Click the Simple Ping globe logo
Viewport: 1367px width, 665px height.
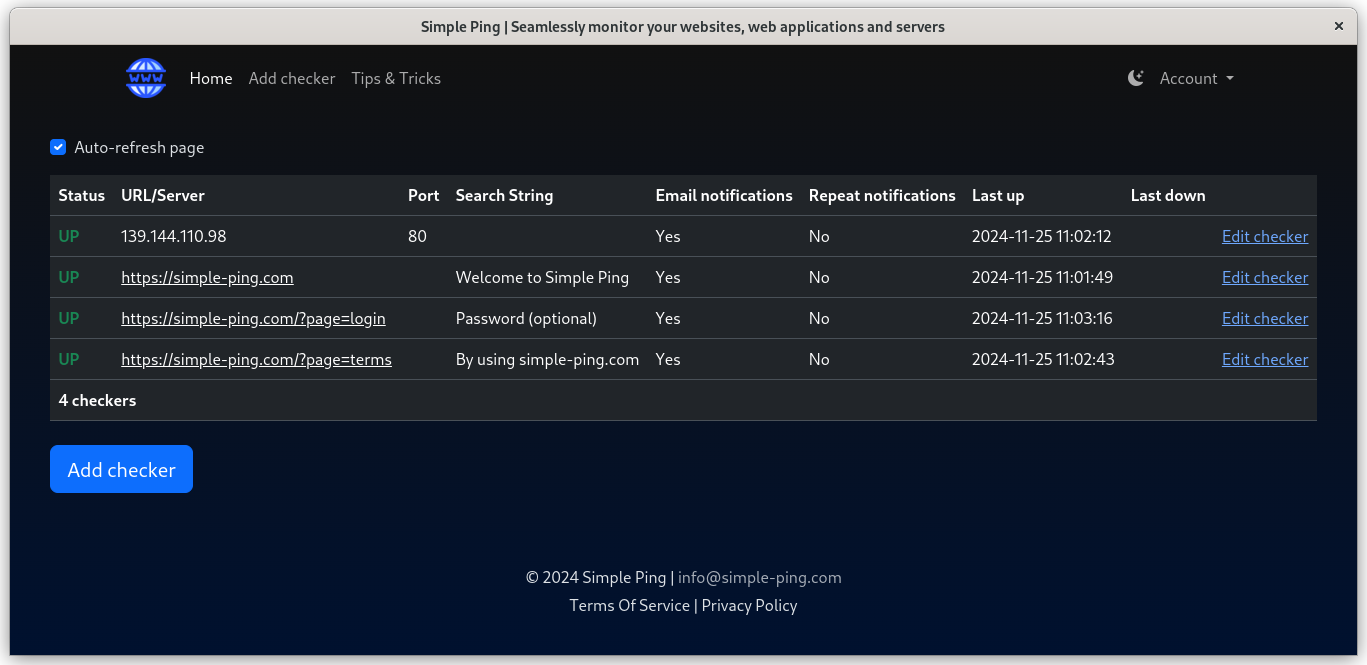point(146,78)
